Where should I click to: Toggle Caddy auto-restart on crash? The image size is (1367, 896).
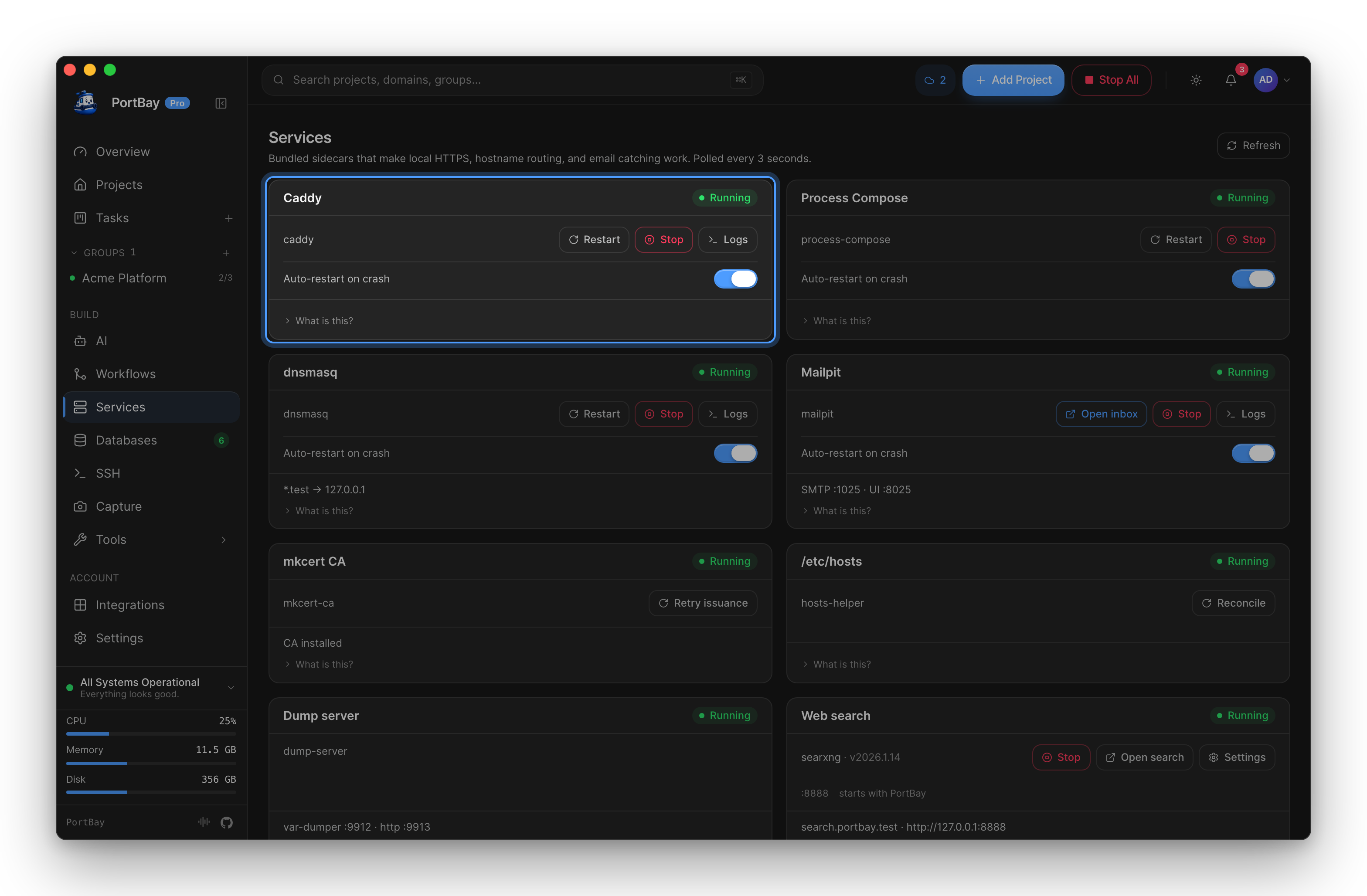coord(735,279)
